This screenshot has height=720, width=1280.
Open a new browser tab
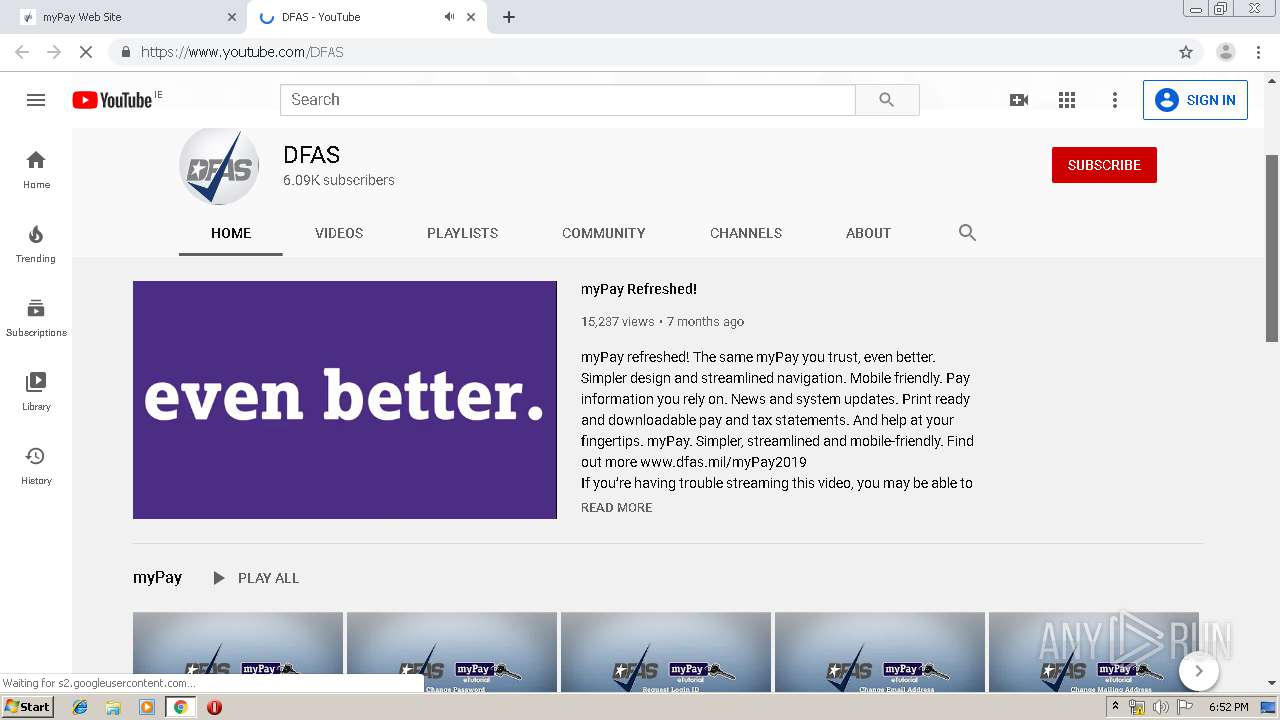(x=509, y=17)
